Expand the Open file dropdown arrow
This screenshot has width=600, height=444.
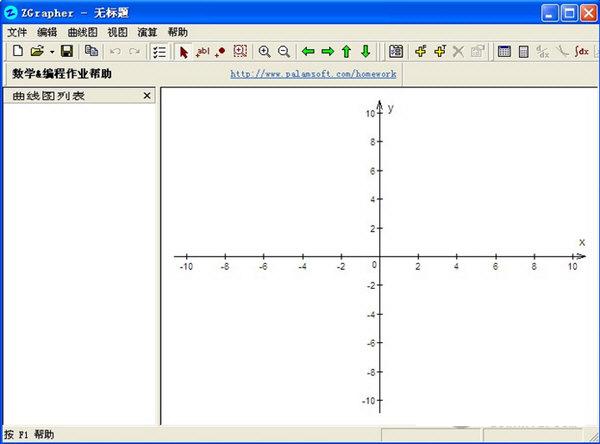52,51
